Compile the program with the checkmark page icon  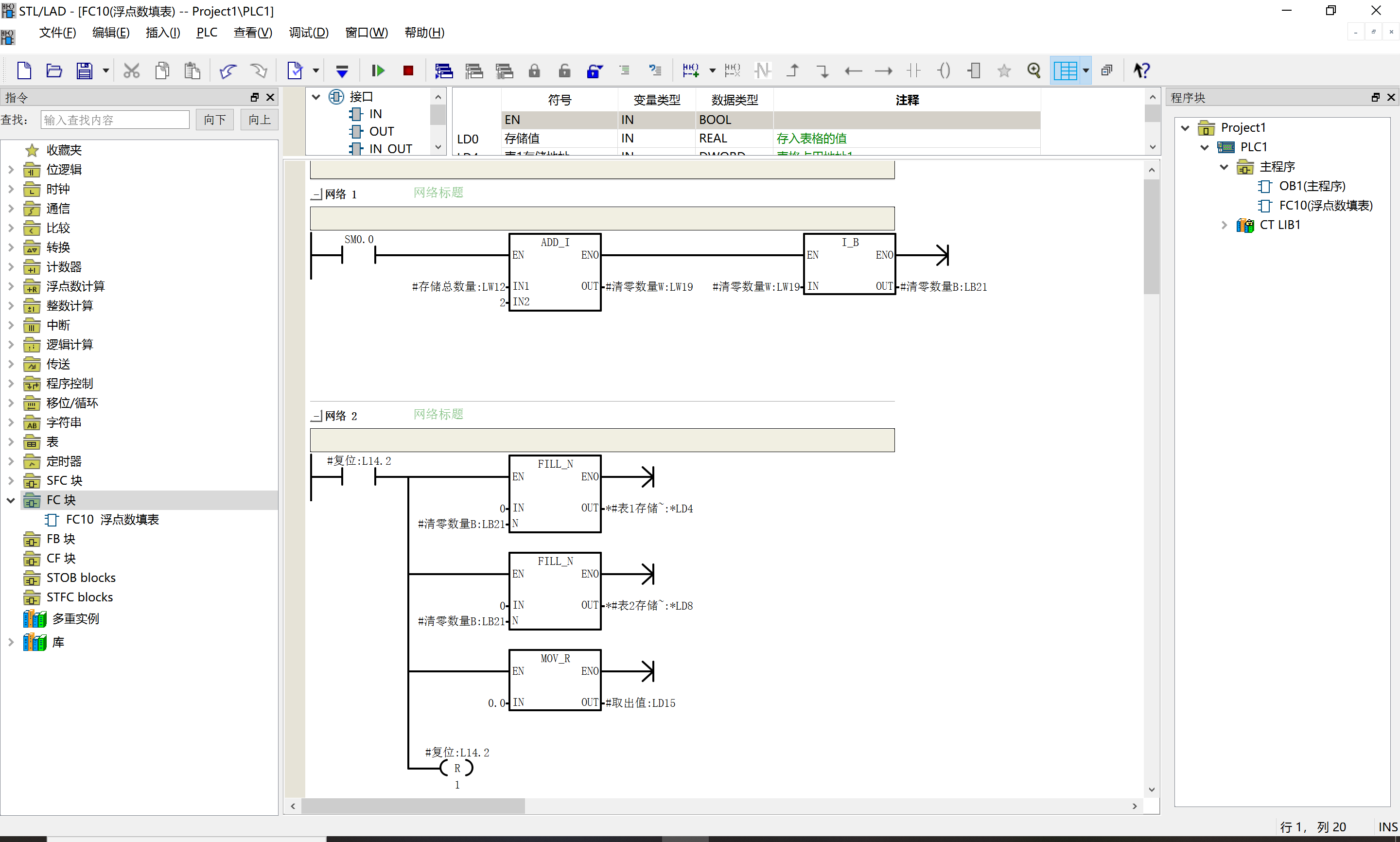click(x=295, y=70)
